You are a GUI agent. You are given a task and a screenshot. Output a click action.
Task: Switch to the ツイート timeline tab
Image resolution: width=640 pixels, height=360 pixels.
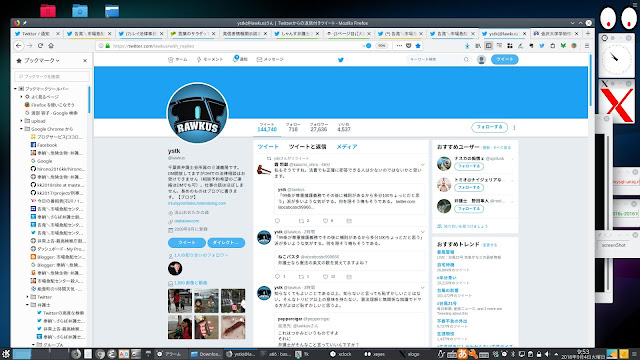pos(268,147)
